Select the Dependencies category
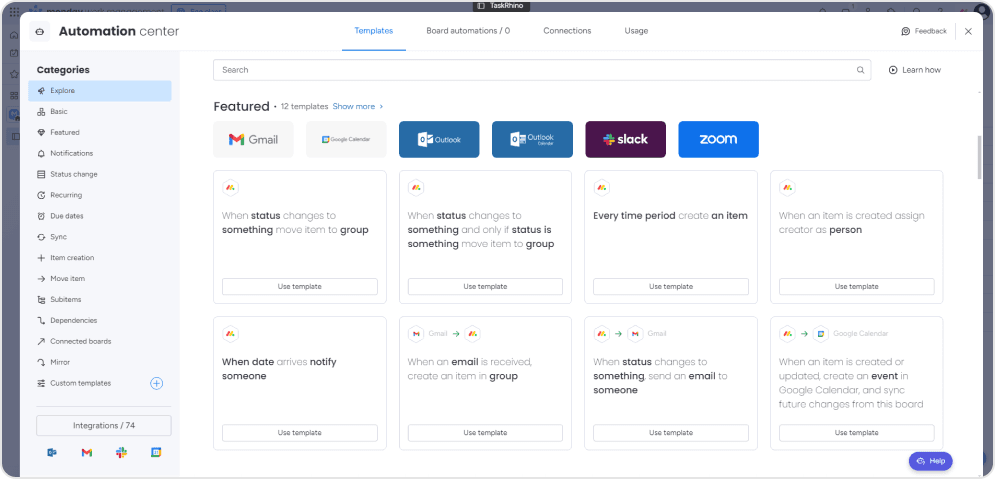The width and height of the screenshot is (995, 479). [100, 320]
